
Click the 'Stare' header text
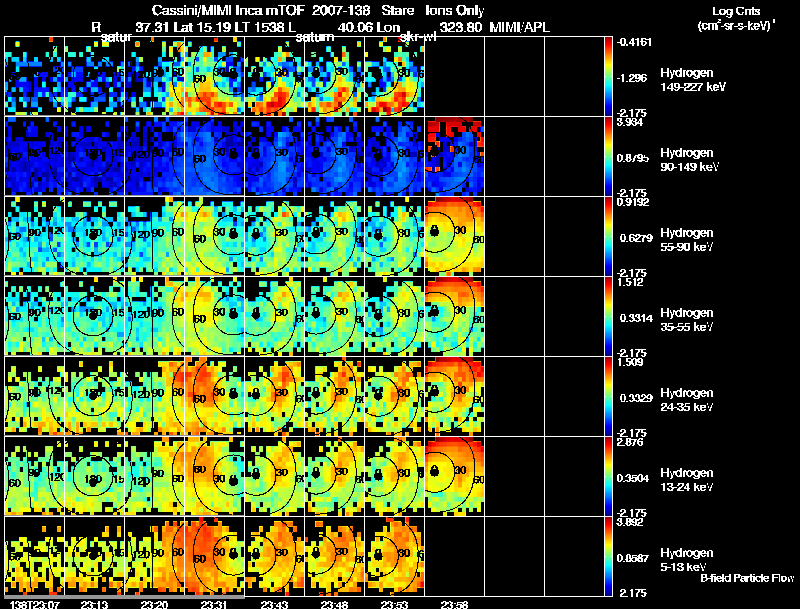(x=398, y=11)
